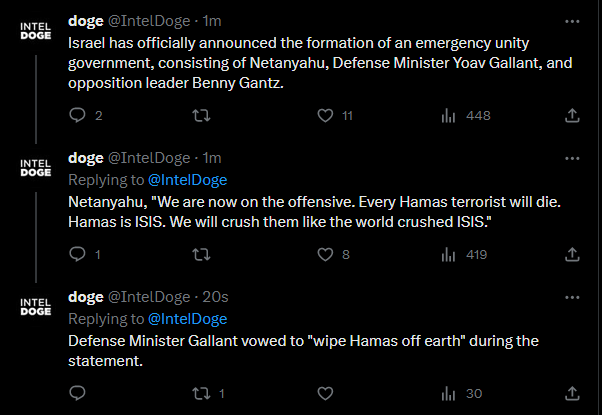Like the Netanyahu quote tweet
602x415 pixels.
coord(323,255)
